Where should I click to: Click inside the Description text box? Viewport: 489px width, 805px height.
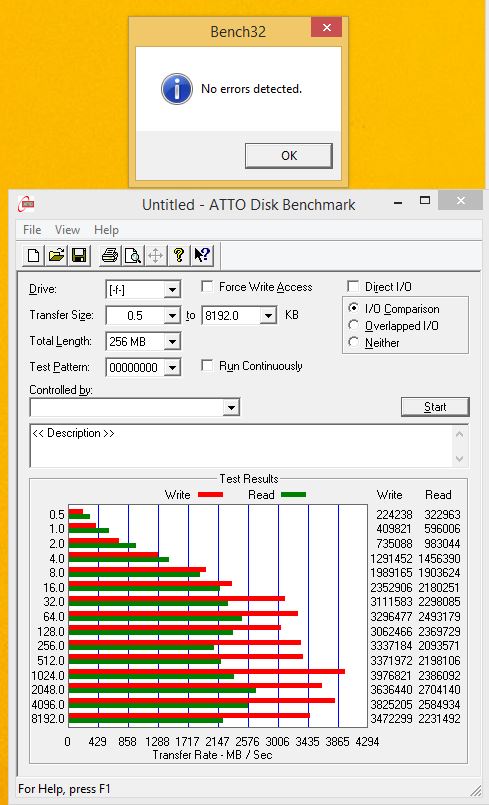click(x=241, y=446)
